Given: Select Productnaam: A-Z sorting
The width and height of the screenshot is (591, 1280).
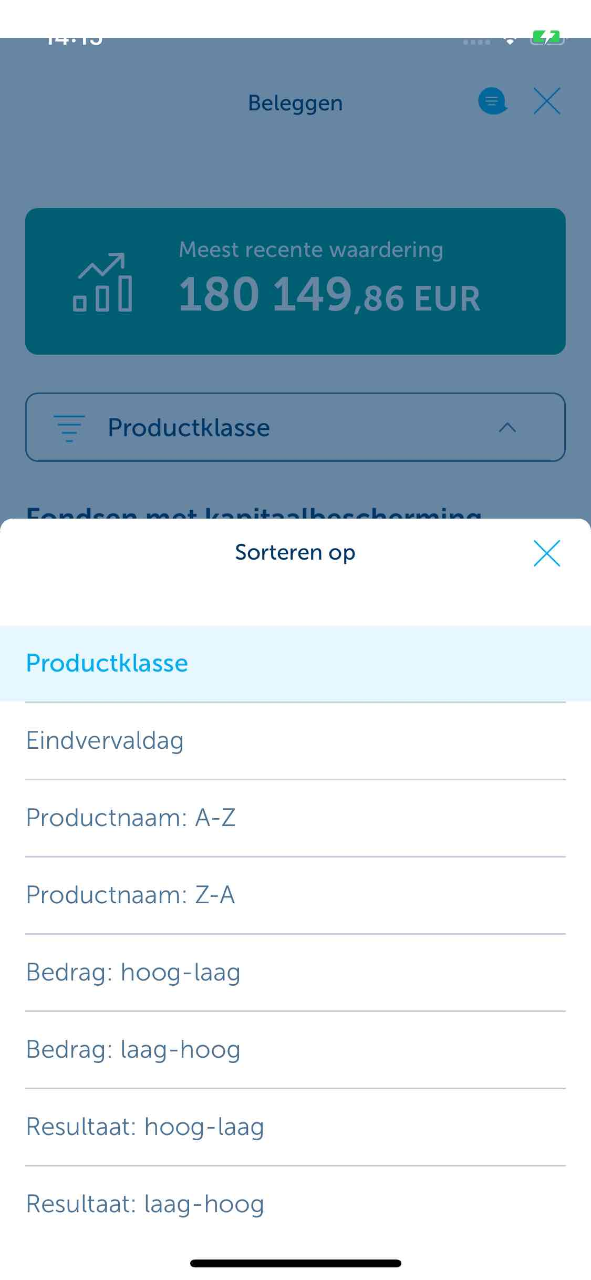Looking at the screenshot, I should pos(130,817).
